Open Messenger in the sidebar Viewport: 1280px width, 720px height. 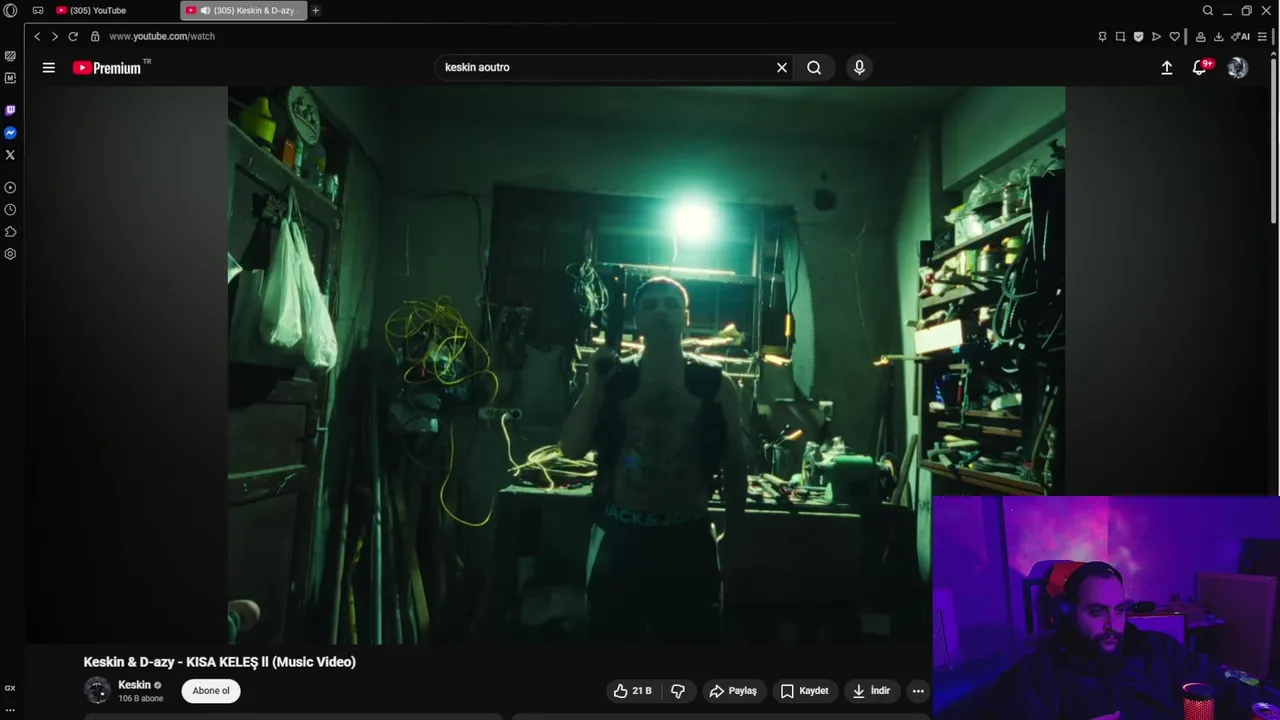click(x=10, y=133)
